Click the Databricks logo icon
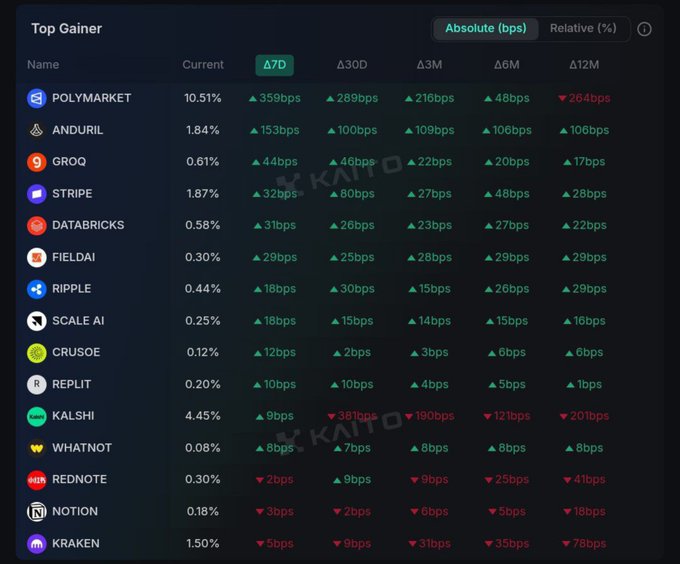The image size is (680, 564). pos(37,225)
